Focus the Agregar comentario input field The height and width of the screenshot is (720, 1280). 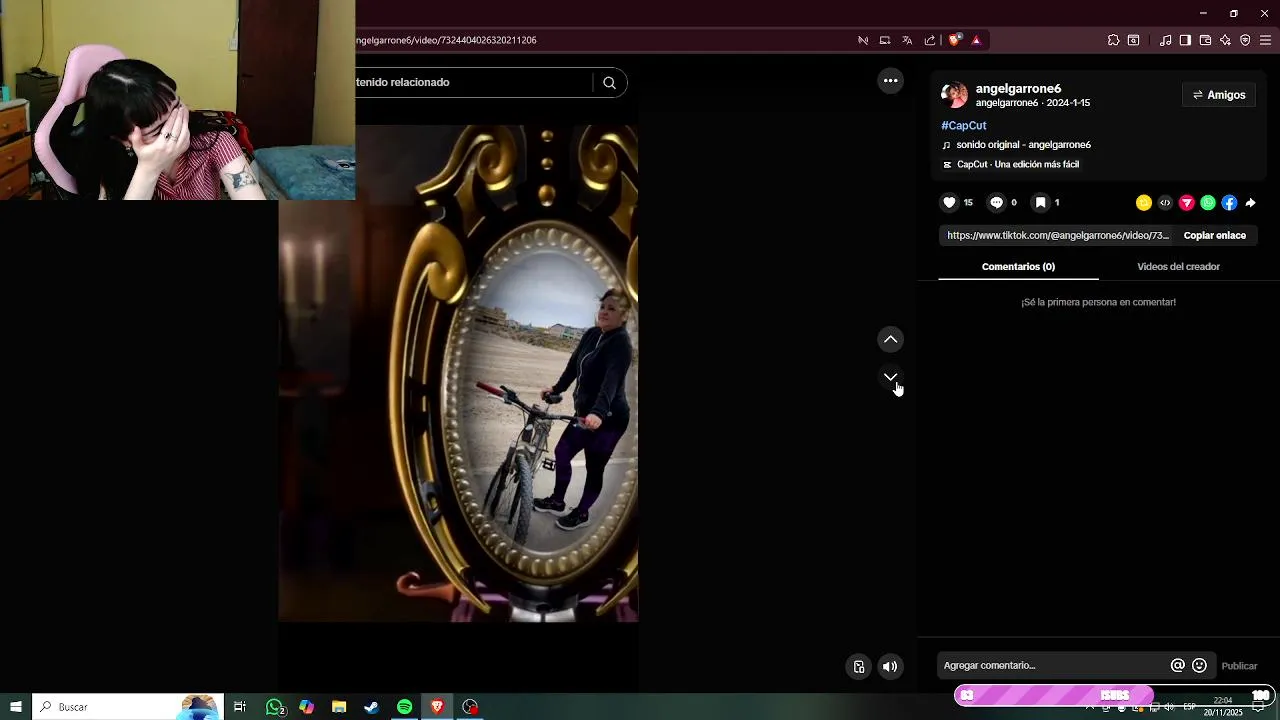(1053, 666)
